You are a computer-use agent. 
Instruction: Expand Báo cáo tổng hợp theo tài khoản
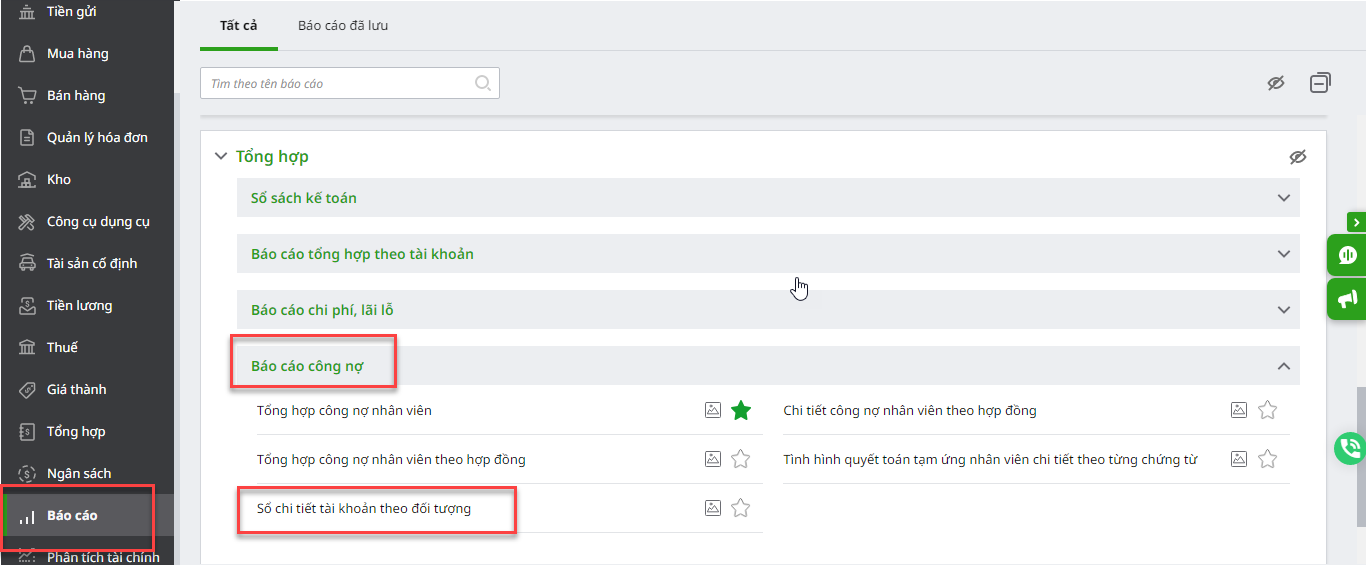(x=768, y=254)
